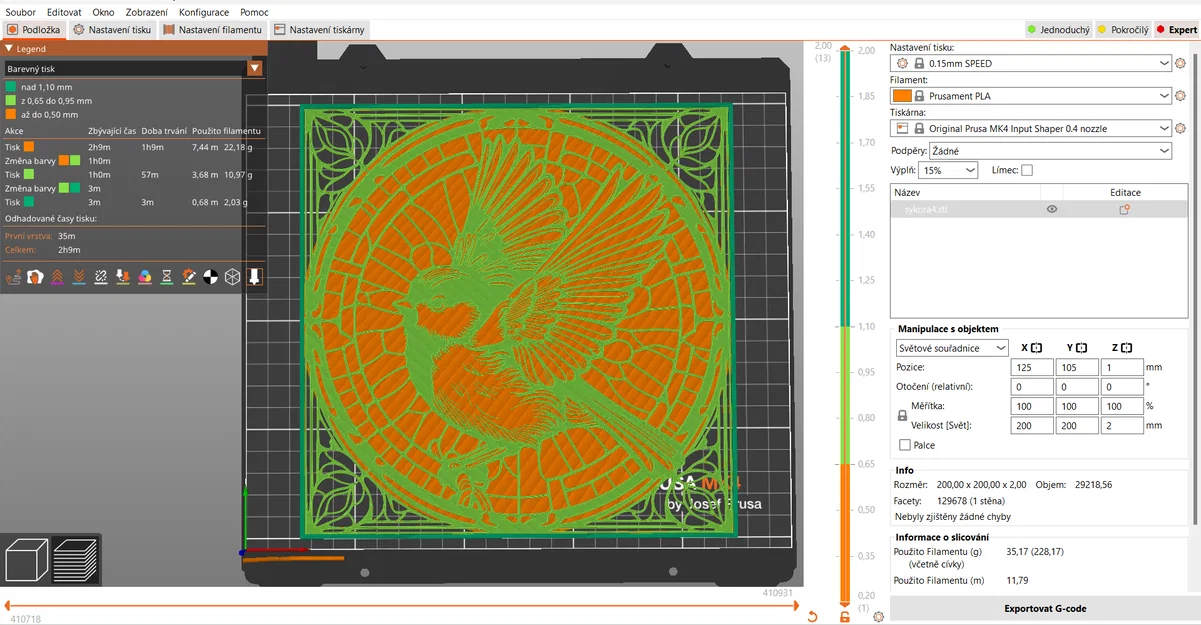Toggle tool marker down-arrow icon
The height and width of the screenshot is (625, 1201).
pyautogui.click(x=255, y=276)
